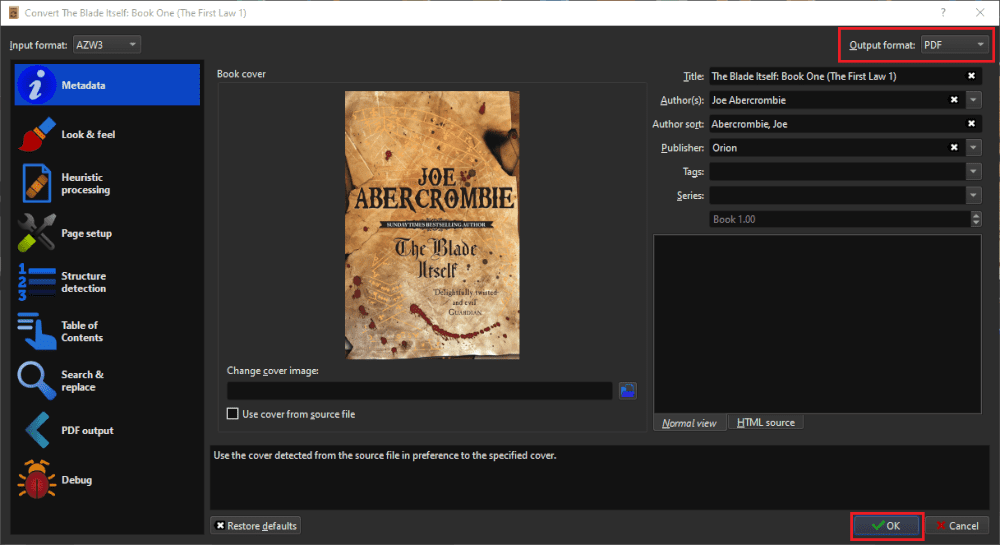The image size is (1000, 545).
Task: Click Restore defaults button
Action: (256, 526)
